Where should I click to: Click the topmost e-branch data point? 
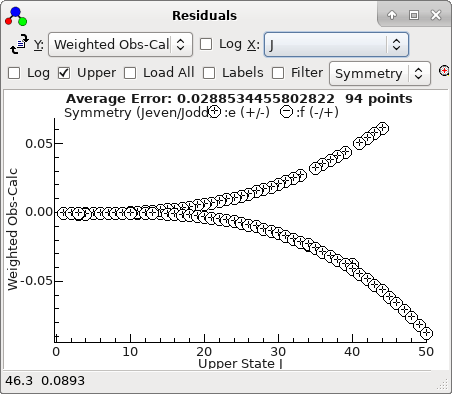pyautogui.click(x=383, y=128)
